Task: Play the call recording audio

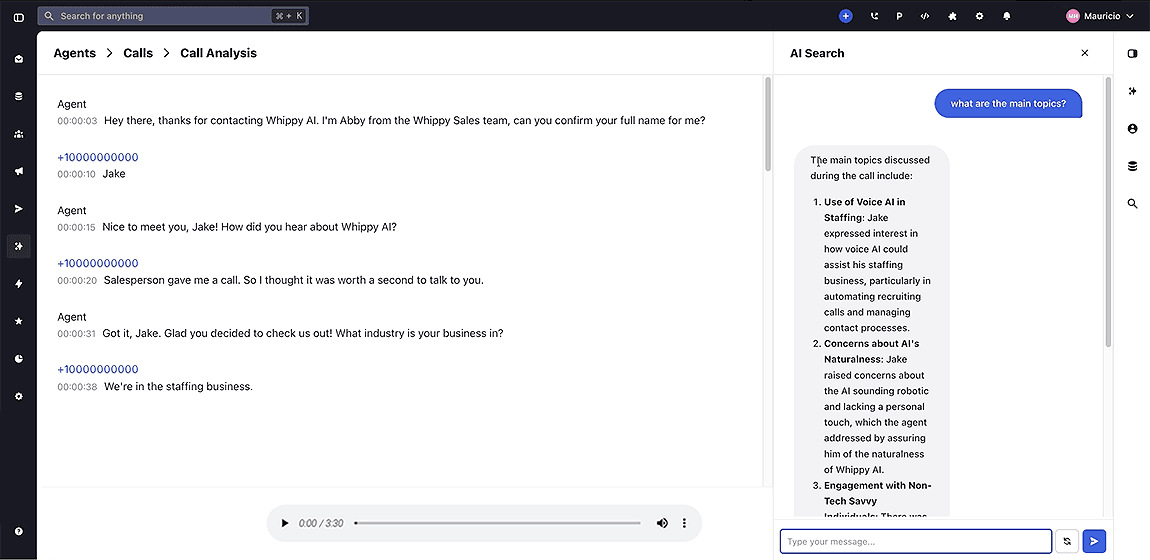Action: tap(285, 523)
